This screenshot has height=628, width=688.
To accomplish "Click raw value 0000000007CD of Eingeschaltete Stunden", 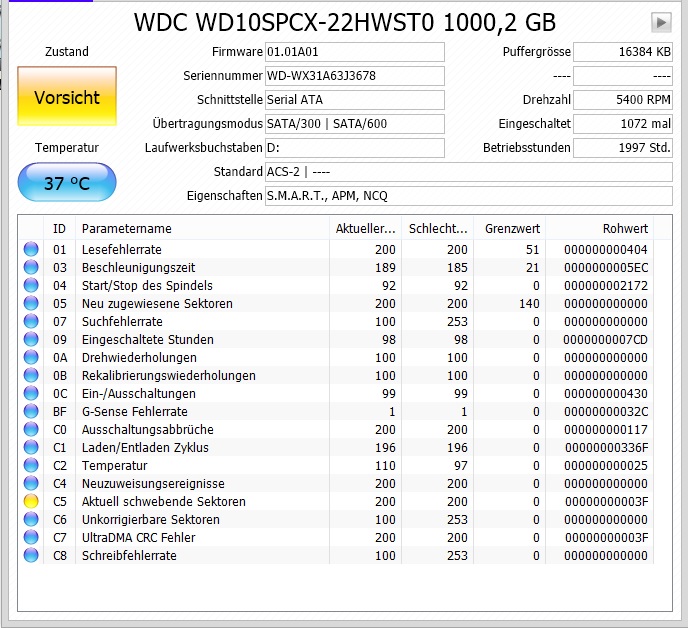I will 606,339.
